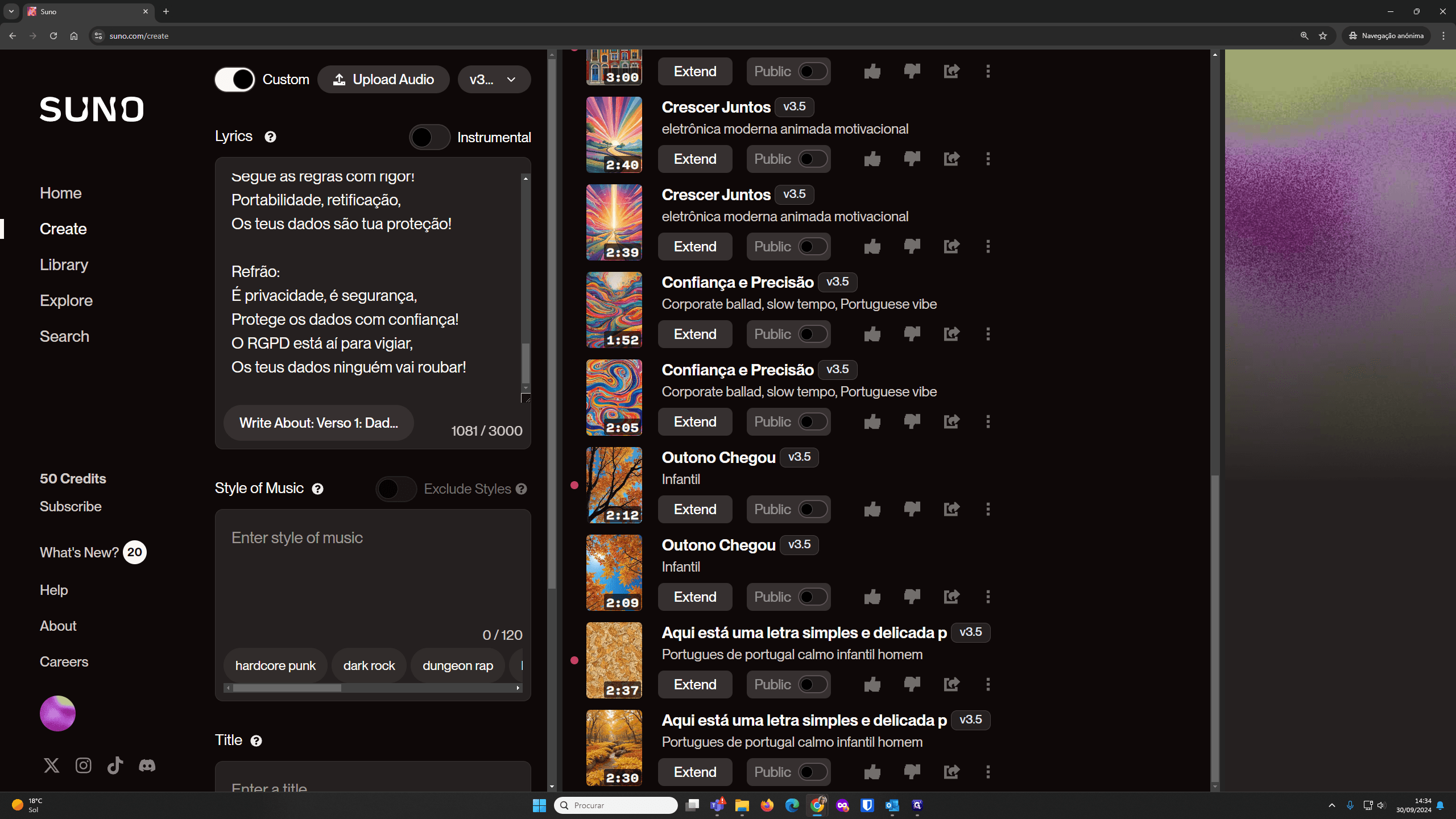This screenshot has height=819, width=1456.
Task: Open Suno's TikTok page
Action: [115, 766]
